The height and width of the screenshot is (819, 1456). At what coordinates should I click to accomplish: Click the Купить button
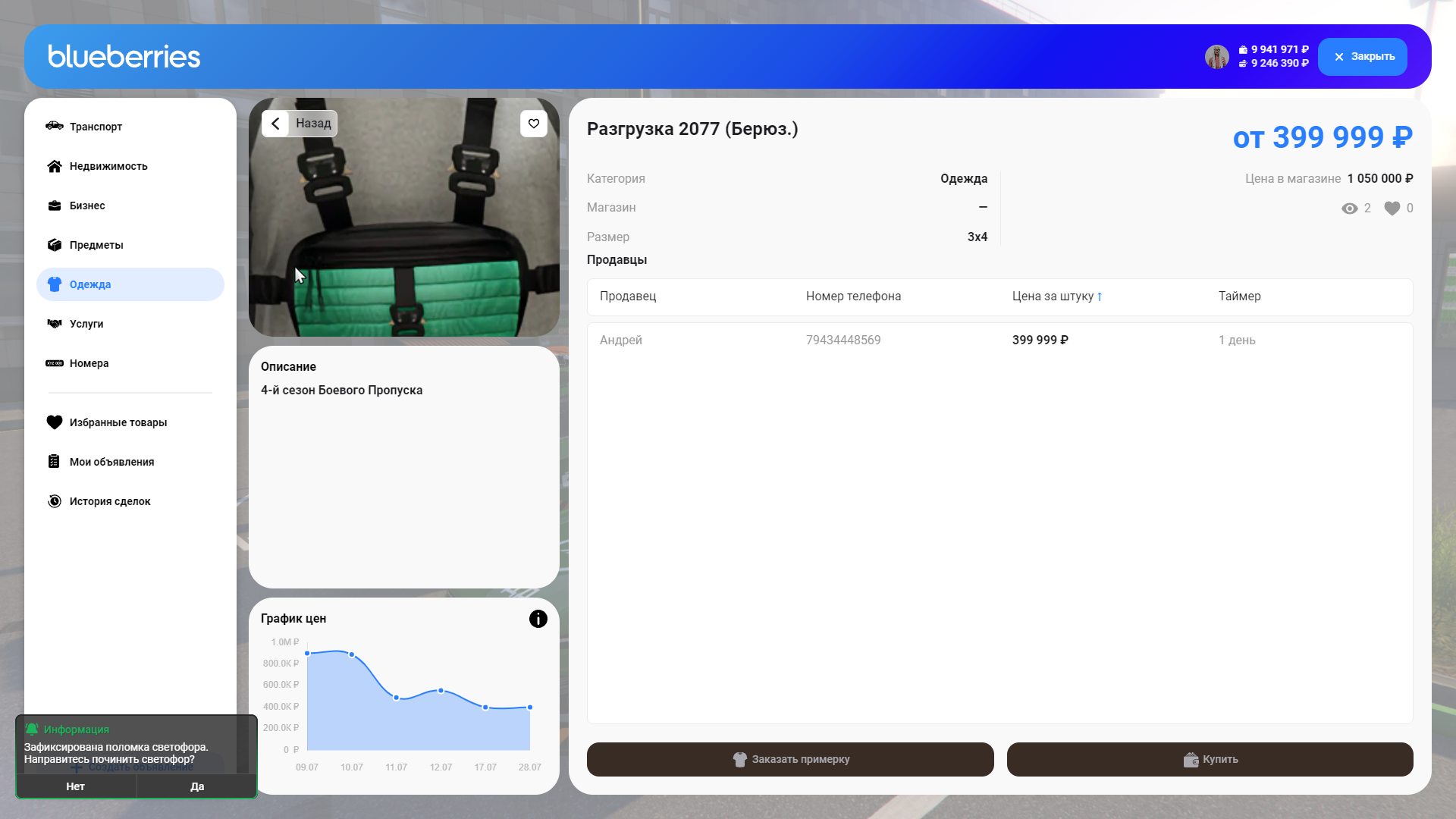pos(1210,759)
